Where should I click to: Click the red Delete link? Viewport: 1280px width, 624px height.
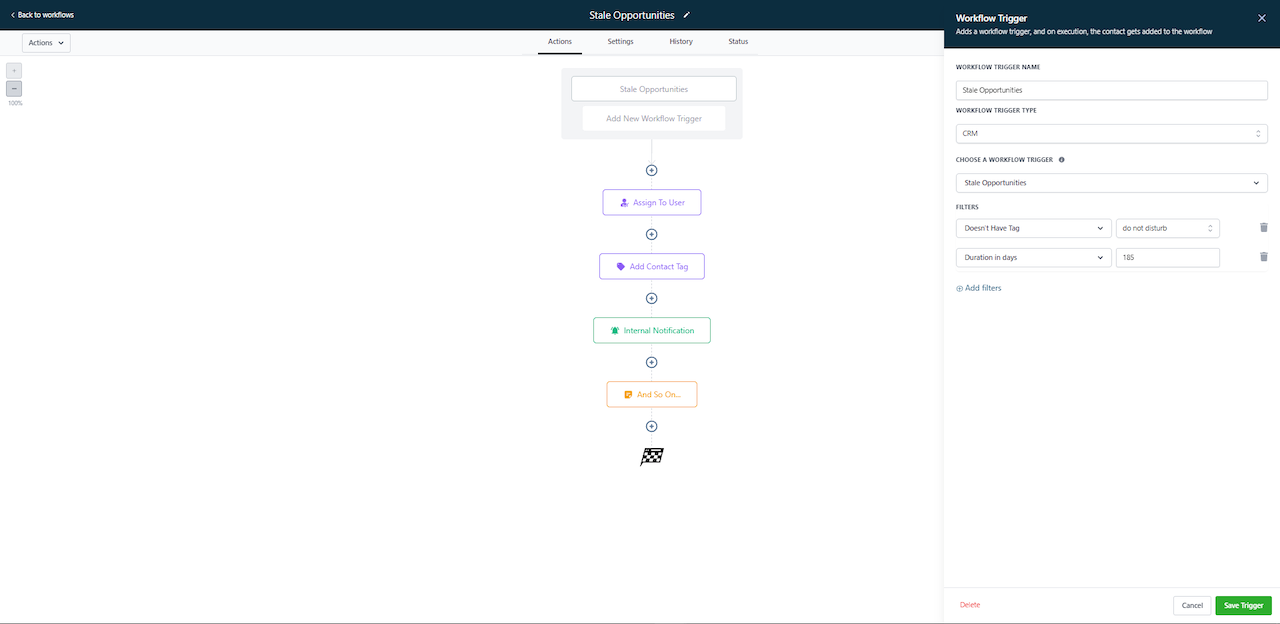(970, 605)
